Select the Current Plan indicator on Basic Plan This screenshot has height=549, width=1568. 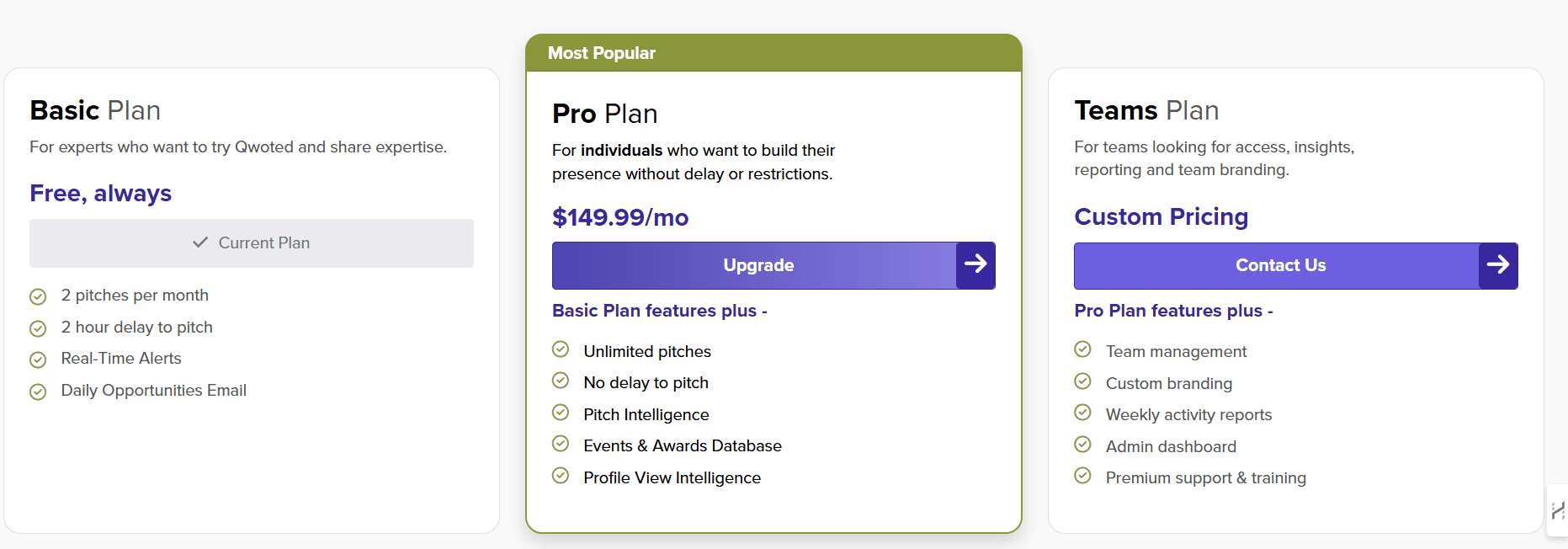[x=251, y=243]
